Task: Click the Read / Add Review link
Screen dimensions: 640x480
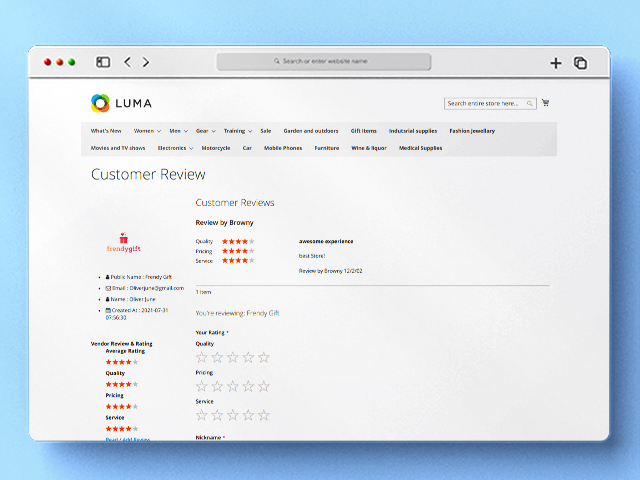Action: pyautogui.click(x=127, y=439)
